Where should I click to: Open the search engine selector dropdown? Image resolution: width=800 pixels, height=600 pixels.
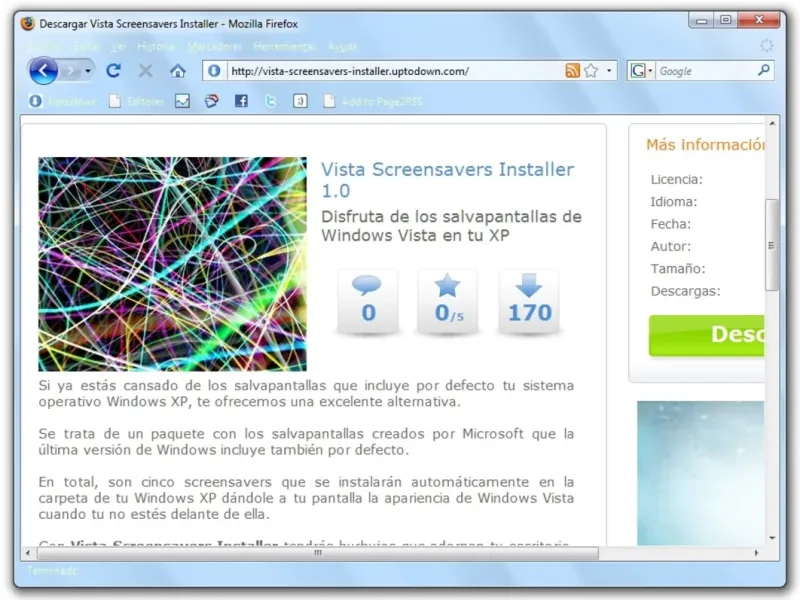click(x=641, y=70)
